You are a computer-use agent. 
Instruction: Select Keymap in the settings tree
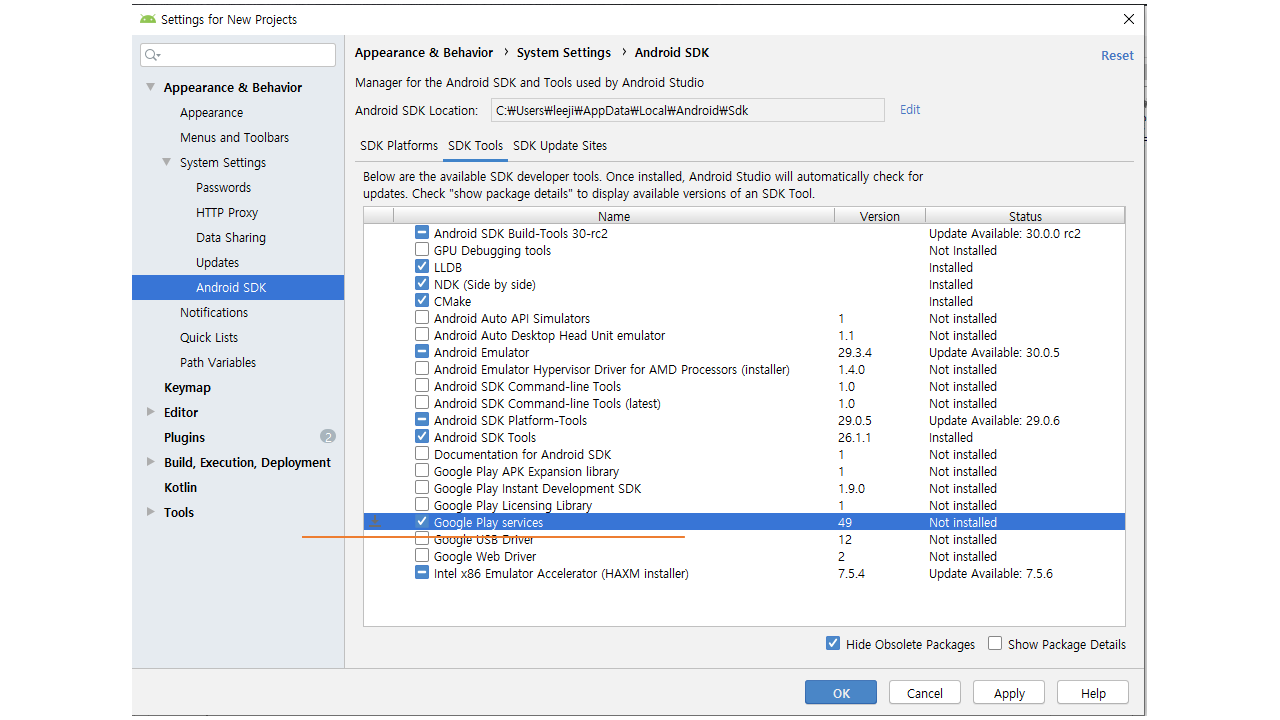[187, 387]
